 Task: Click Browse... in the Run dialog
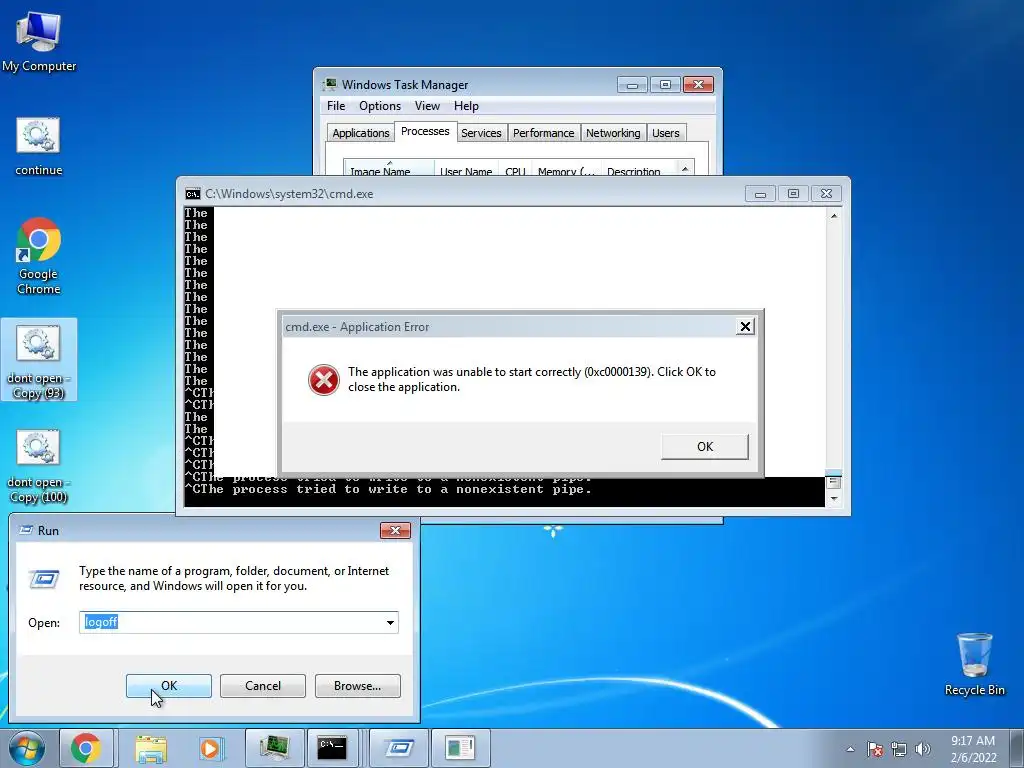[357, 686]
